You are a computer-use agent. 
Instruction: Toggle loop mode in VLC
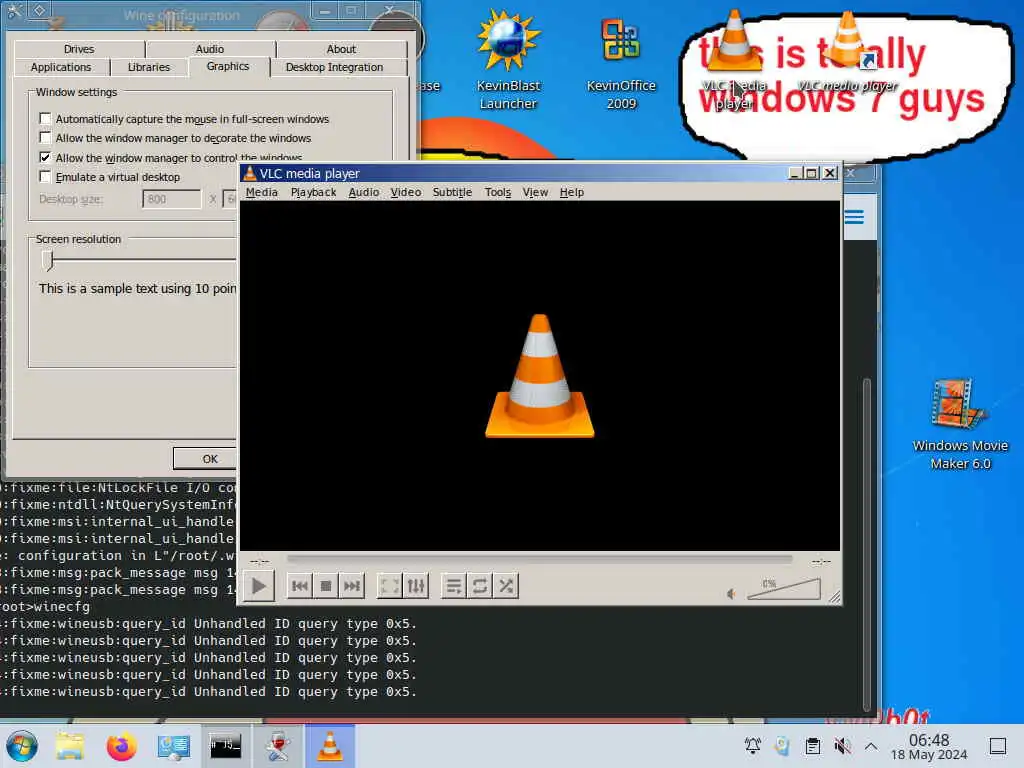coord(480,586)
